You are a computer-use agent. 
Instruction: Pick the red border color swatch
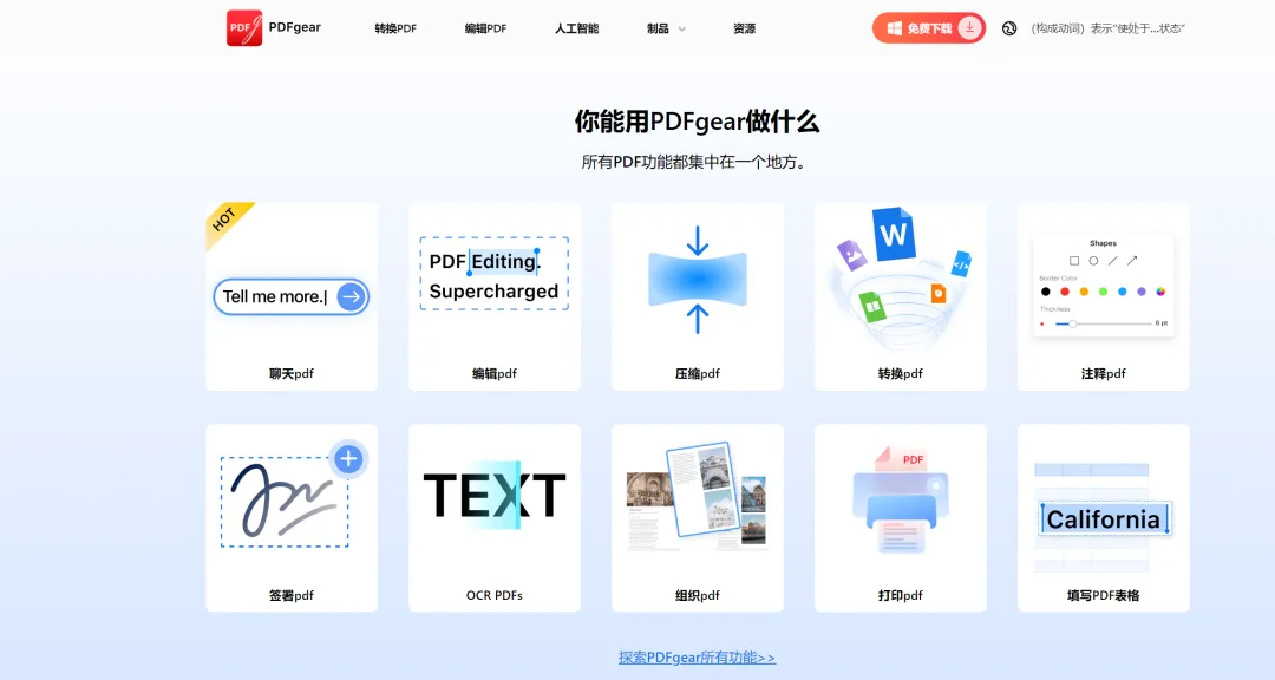(1064, 292)
